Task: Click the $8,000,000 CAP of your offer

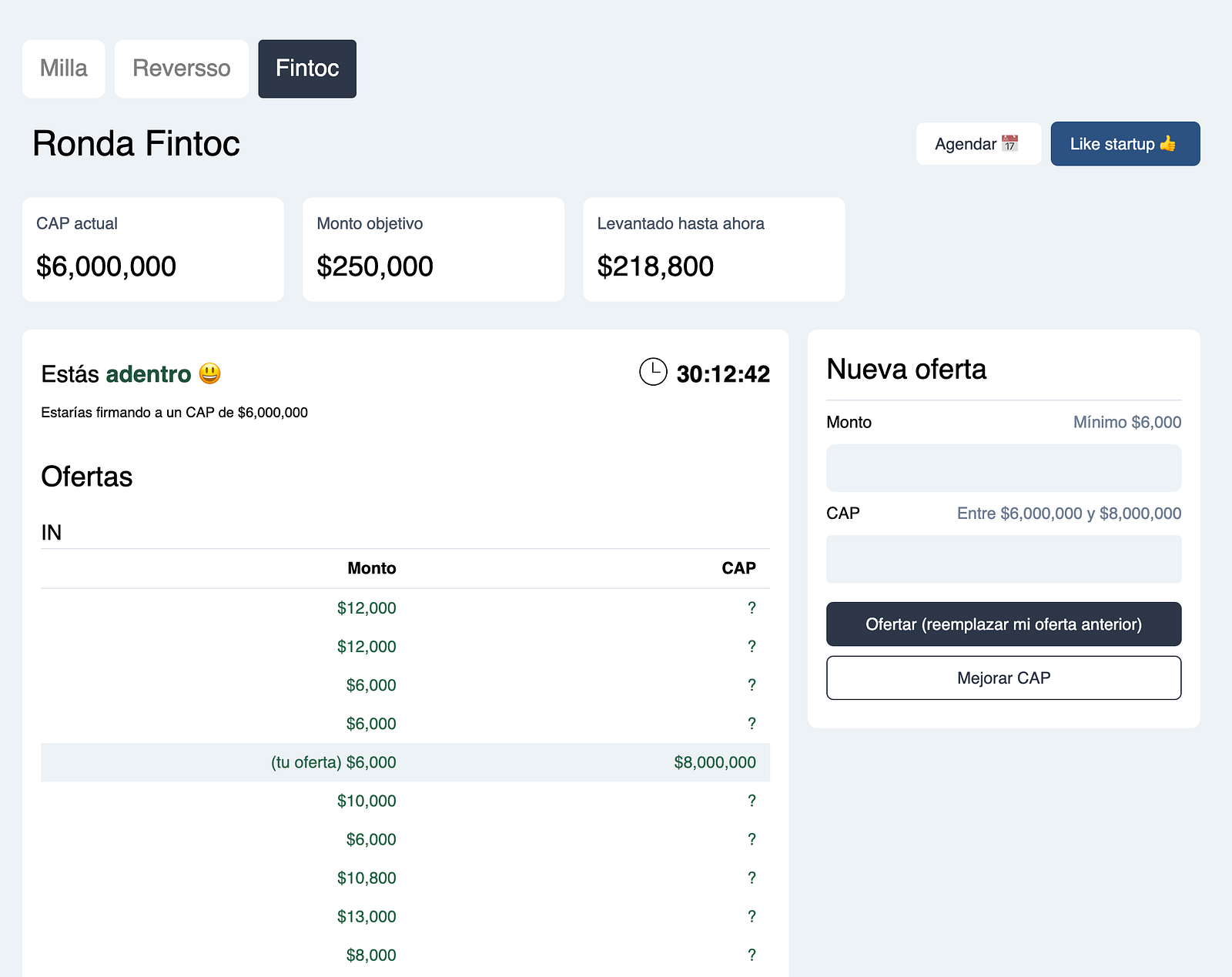Action: (715, 762)
